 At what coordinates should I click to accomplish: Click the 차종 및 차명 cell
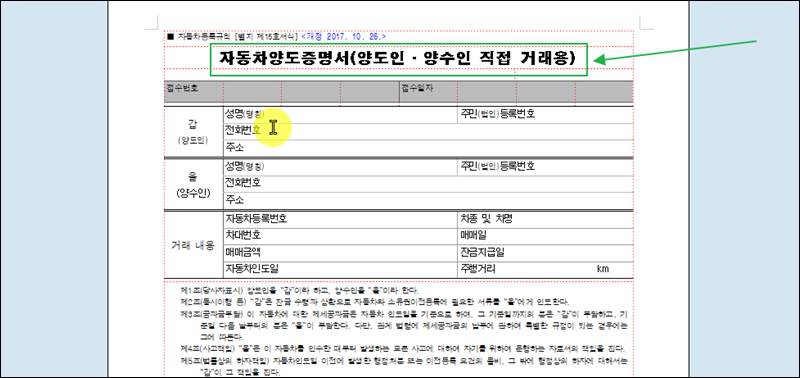pyautogui.click(x=545, y=219)
